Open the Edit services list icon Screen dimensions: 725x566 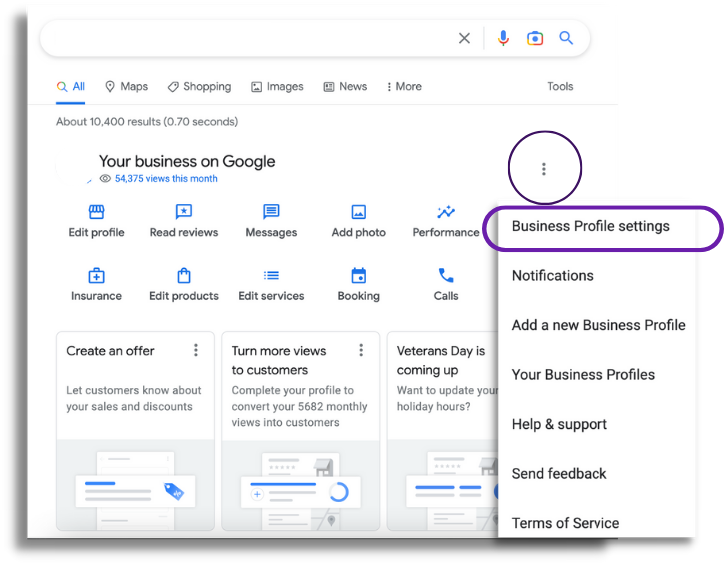[271, 276]
